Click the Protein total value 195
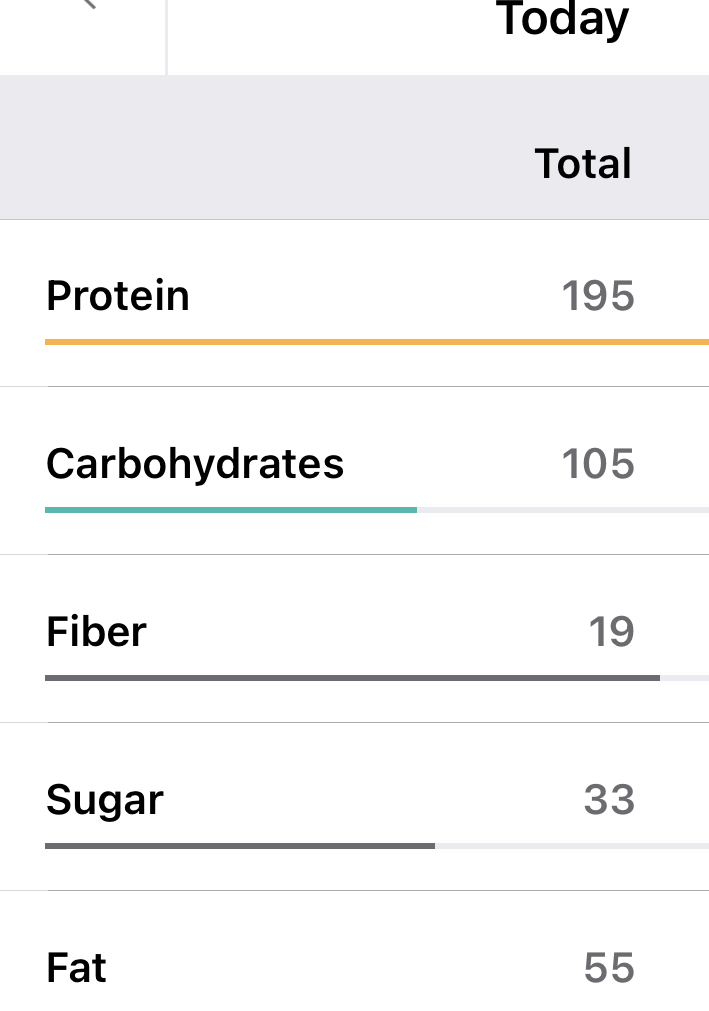The height and width of the screenshot is (1011, 709). pyautogui.click(x=598, y=296)
